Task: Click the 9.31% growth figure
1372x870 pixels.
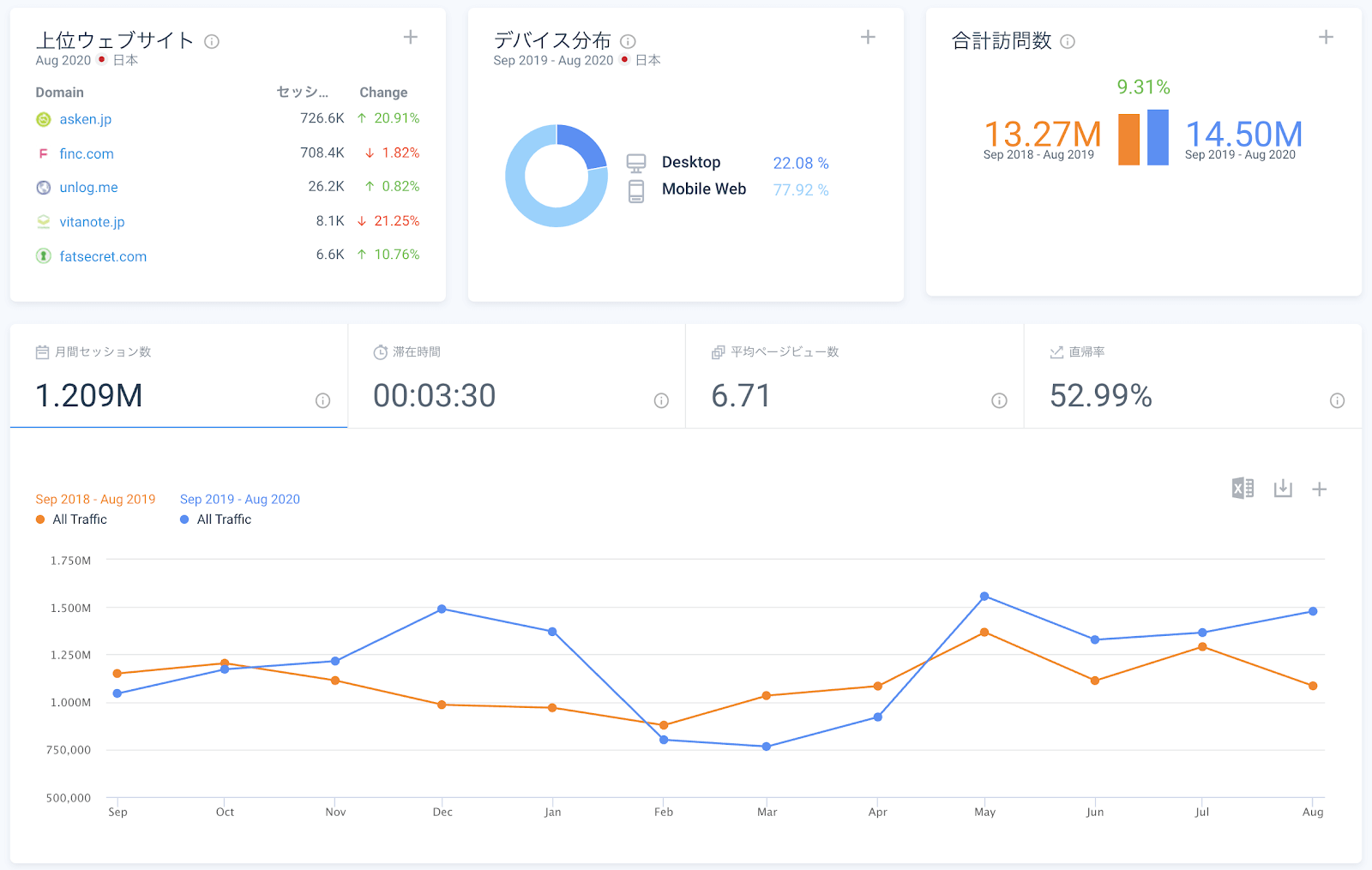Action: tap(1144, 87)
